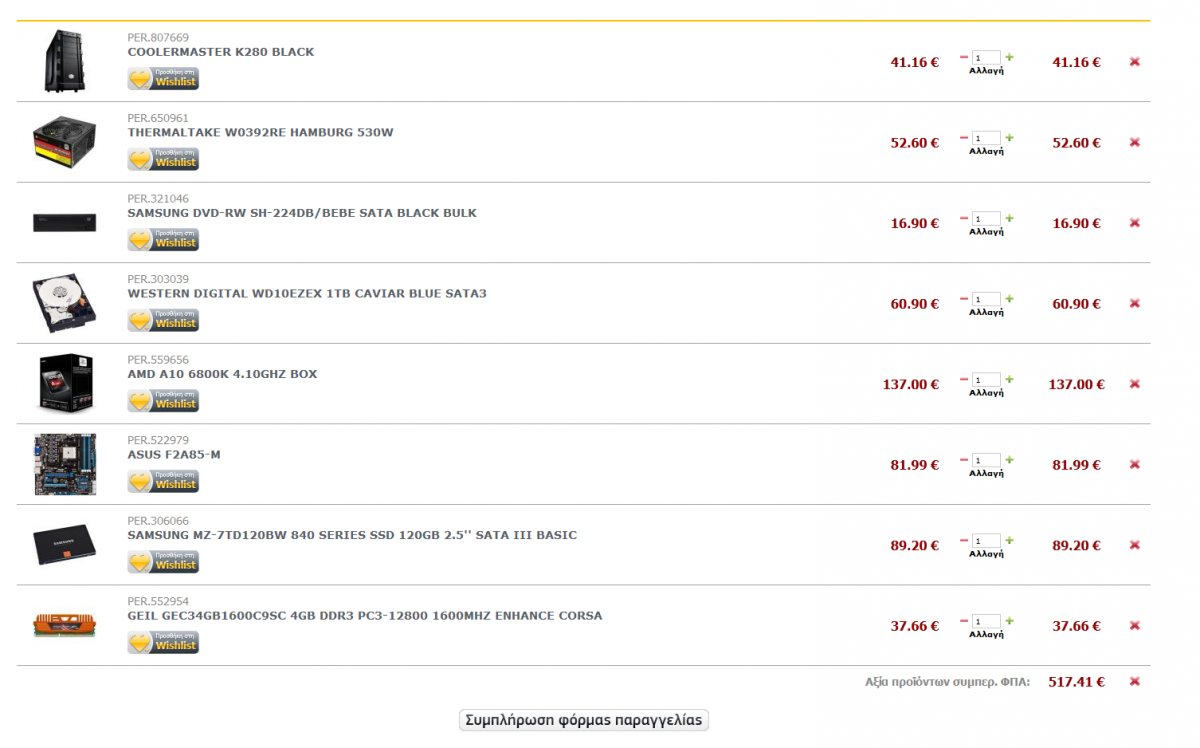Image resolution: width=1200 pixels, height=748 pixels.
Task: Delete the Samsung 840 Series SSD item
Action: (1135, 545)
